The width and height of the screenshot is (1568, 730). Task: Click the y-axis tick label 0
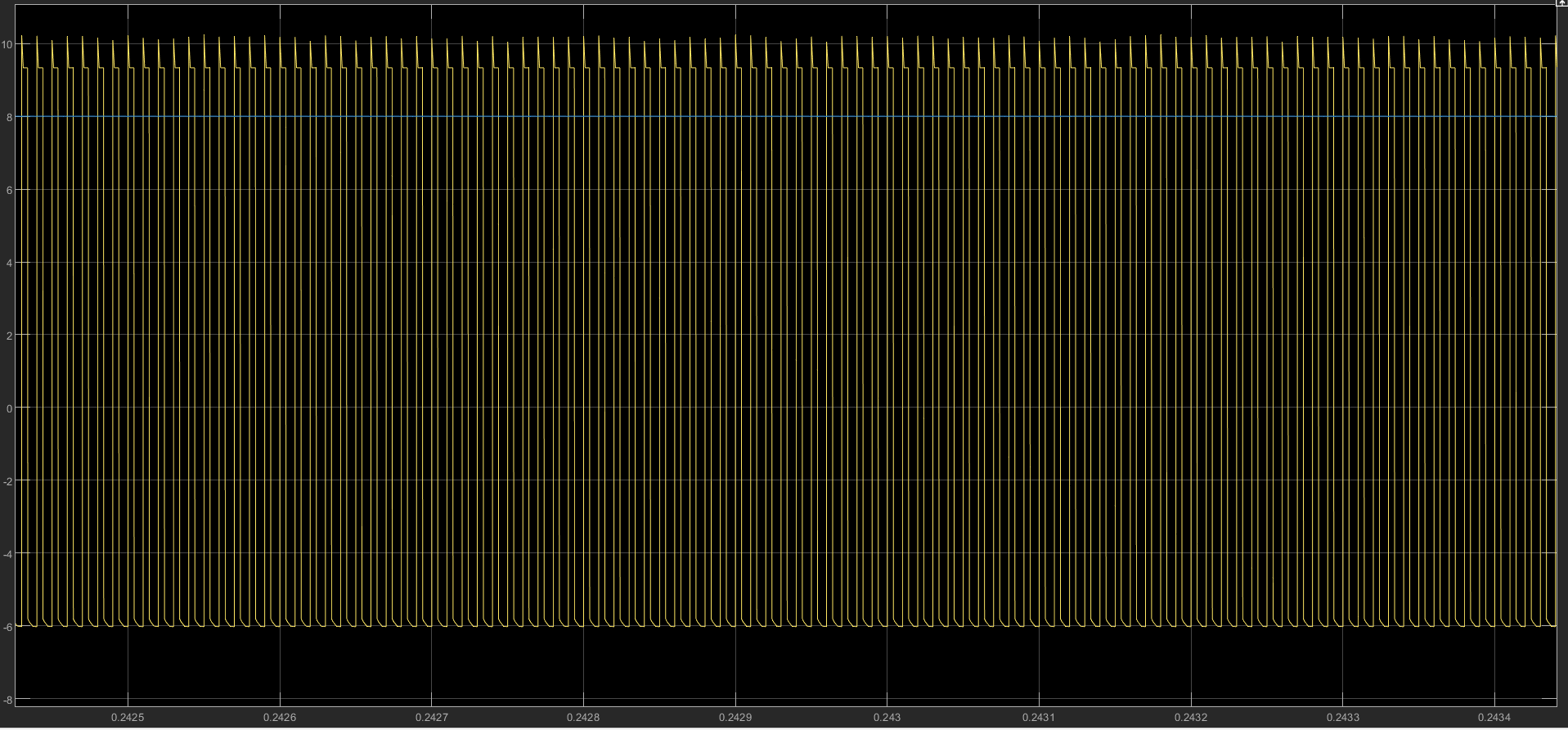click(9, 408)
